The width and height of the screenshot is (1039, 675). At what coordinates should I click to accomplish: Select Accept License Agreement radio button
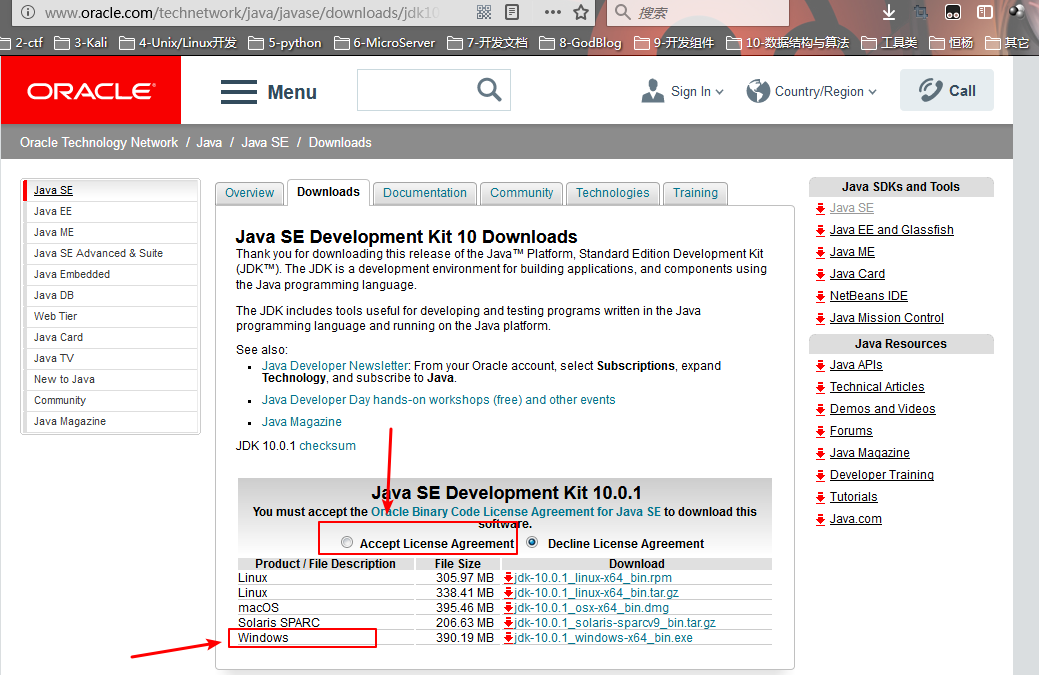347,542
